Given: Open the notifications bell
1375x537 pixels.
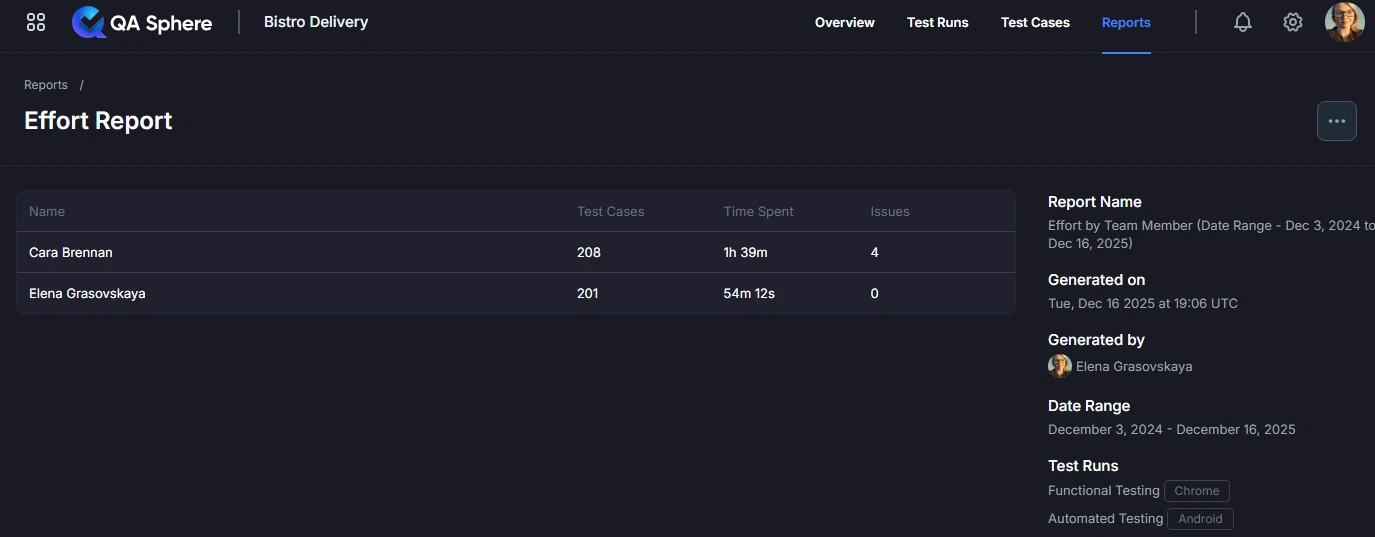Looking at the screenshot, I should pos(1243,22).
